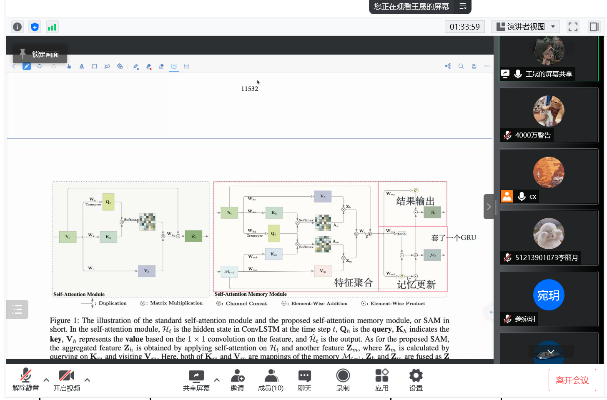Open the members list icon
This screenshot has width=607, height=400.
point(271,377)
